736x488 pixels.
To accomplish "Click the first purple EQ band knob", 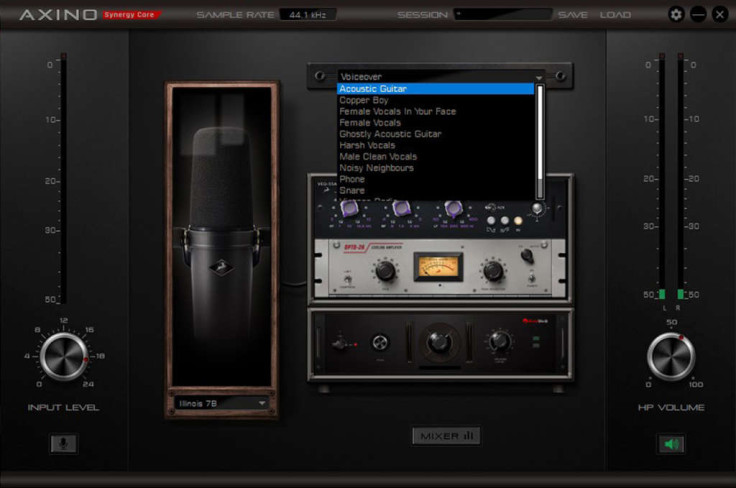I will [x=350, y=207].
